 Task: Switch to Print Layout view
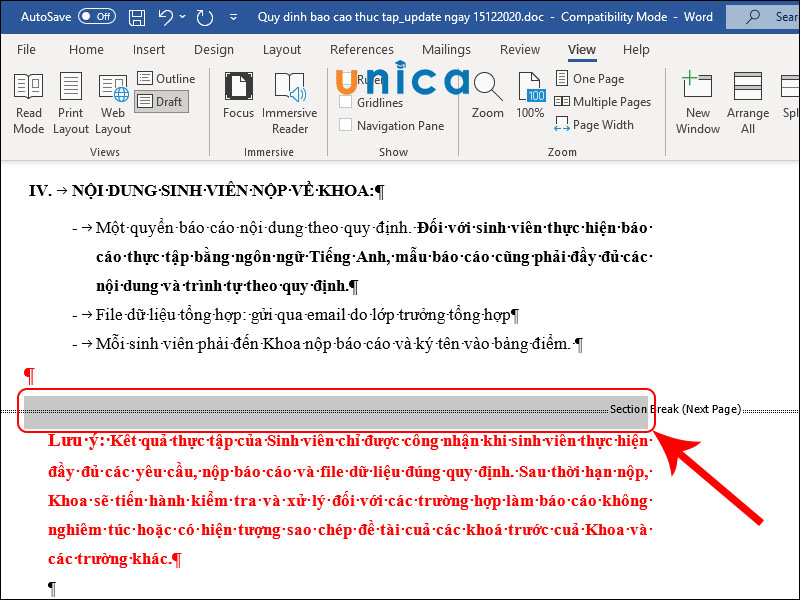point(71,104)
